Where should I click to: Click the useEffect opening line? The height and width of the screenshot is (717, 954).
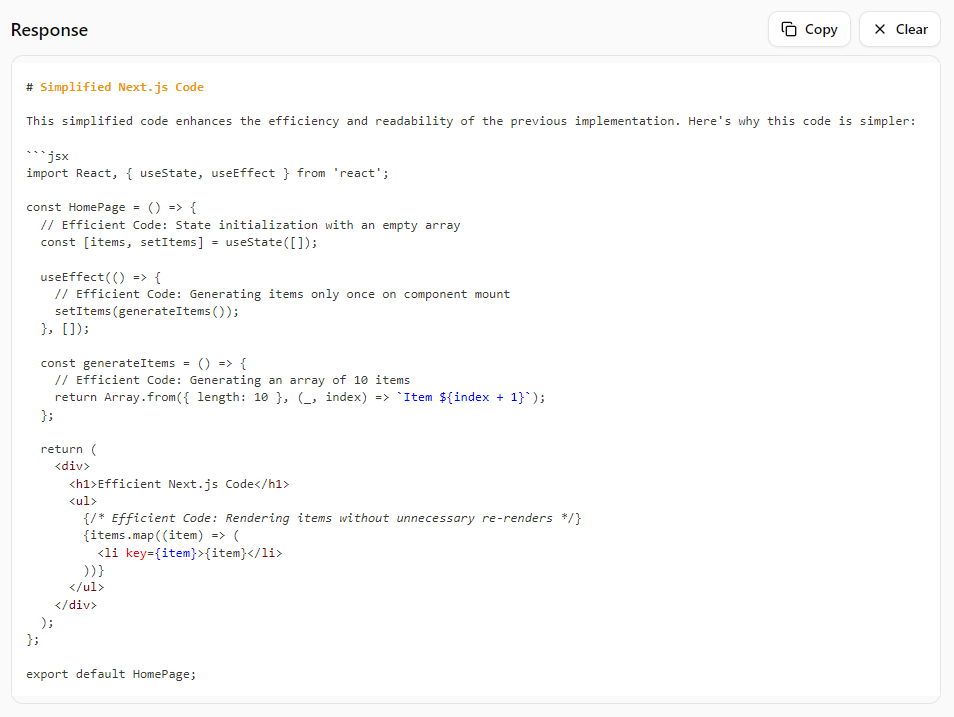click(x=100, y=277)
